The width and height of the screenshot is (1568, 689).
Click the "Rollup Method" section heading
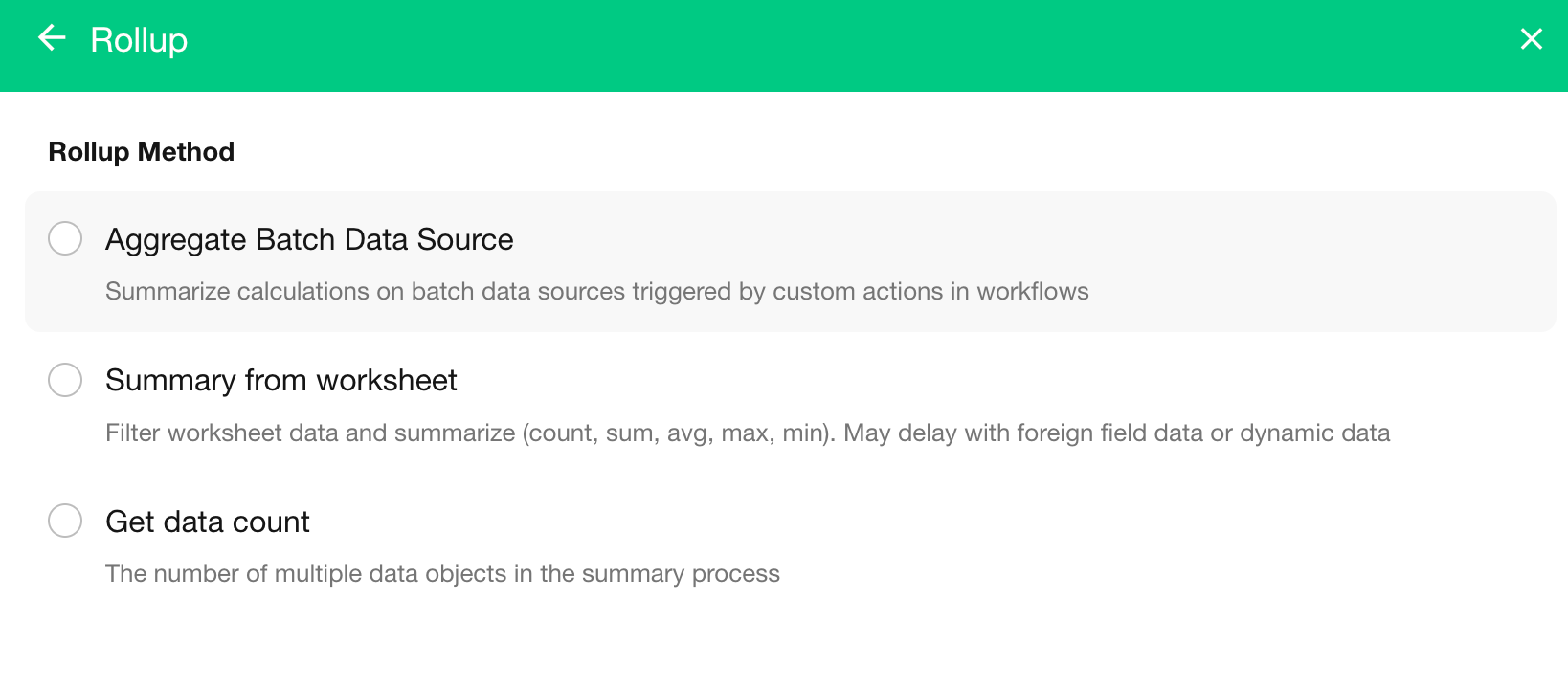142,152
